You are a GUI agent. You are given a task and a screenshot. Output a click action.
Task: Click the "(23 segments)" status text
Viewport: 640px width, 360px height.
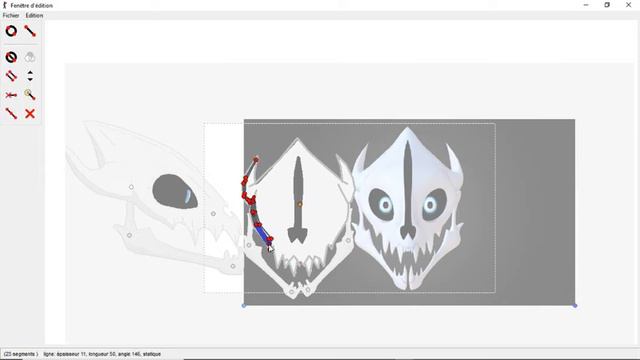click(x=21, y=354)
